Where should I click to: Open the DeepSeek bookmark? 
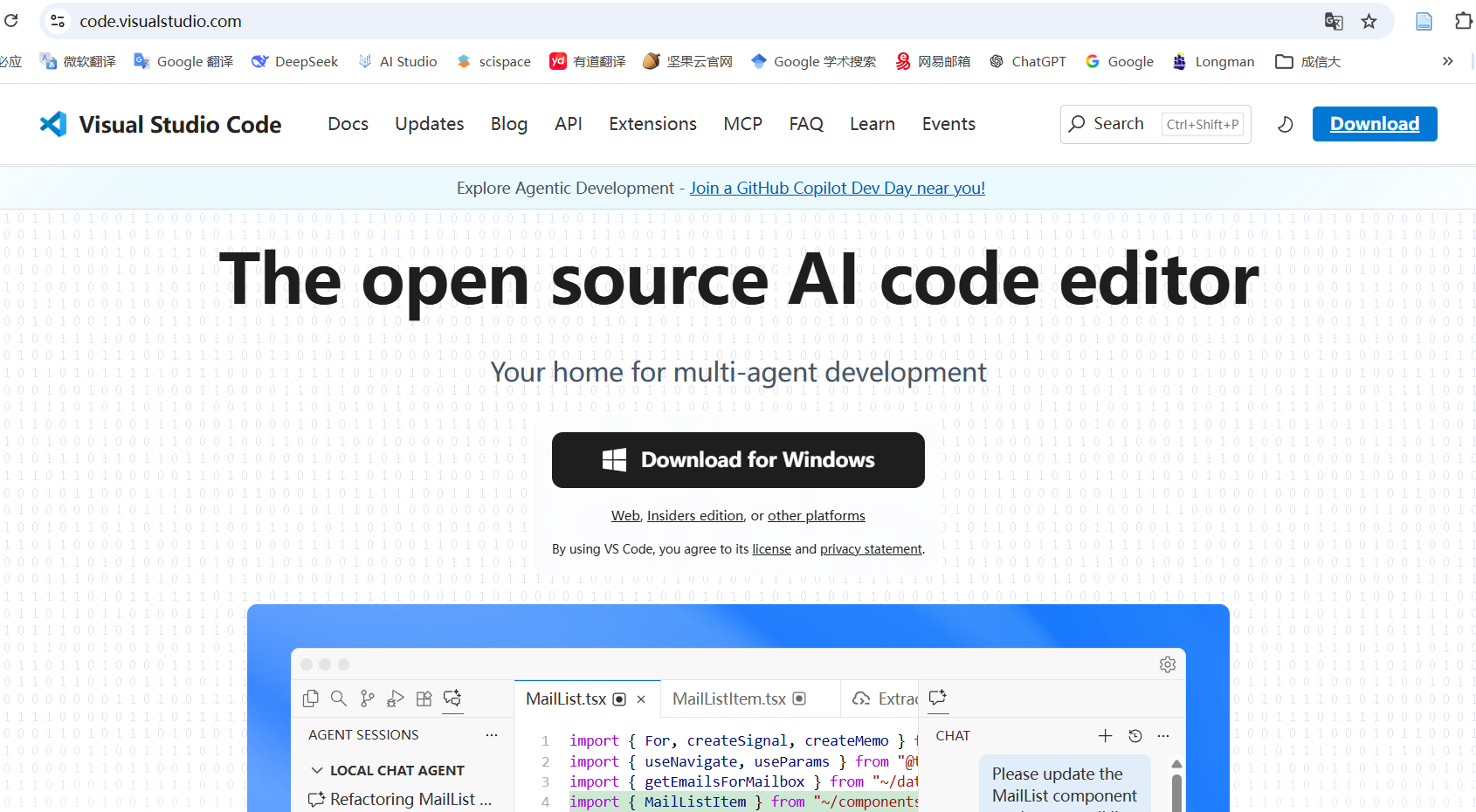pos(295,61)
